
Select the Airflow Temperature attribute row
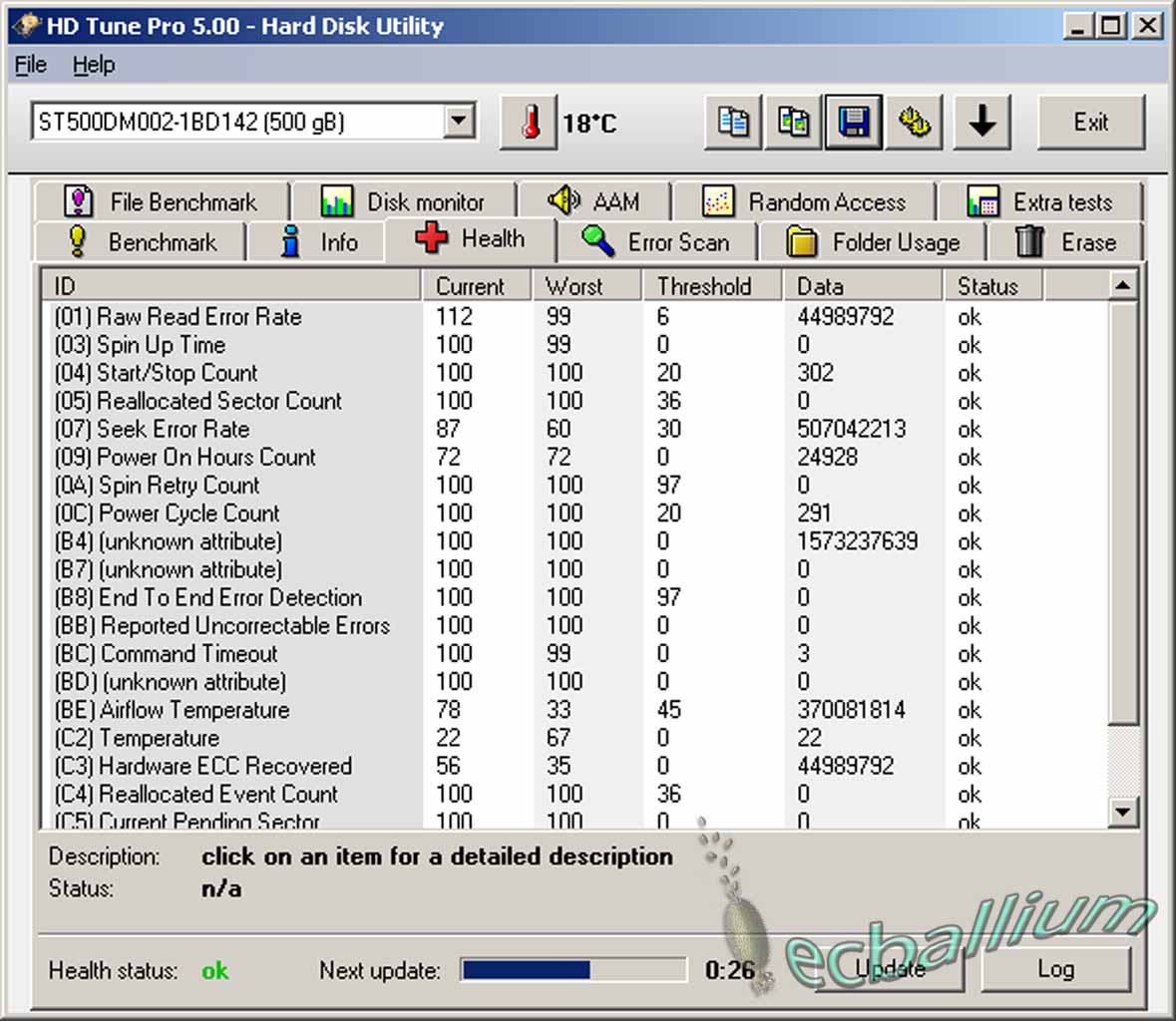coord(195,710)
